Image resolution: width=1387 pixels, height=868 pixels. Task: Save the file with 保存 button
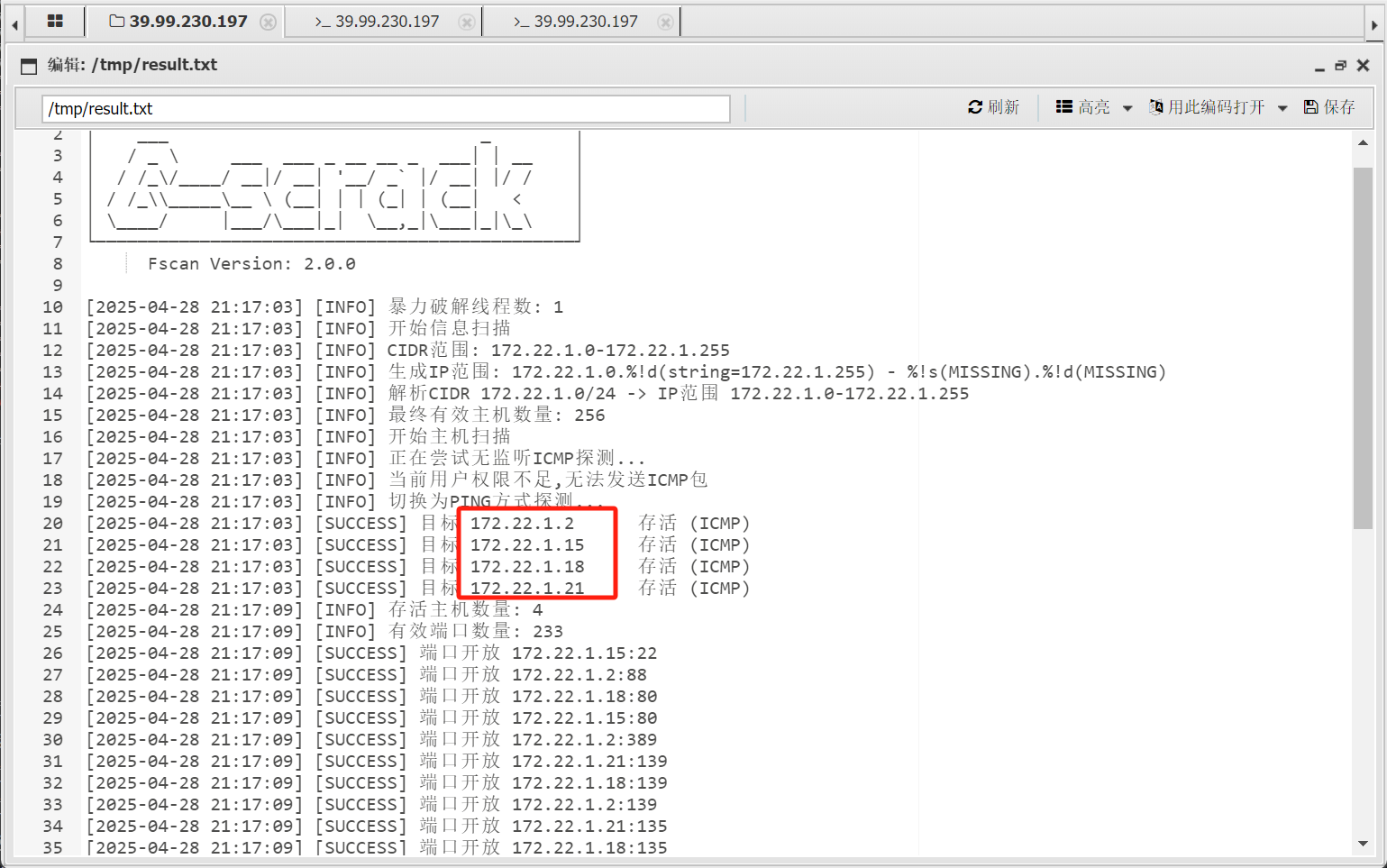1329,107
